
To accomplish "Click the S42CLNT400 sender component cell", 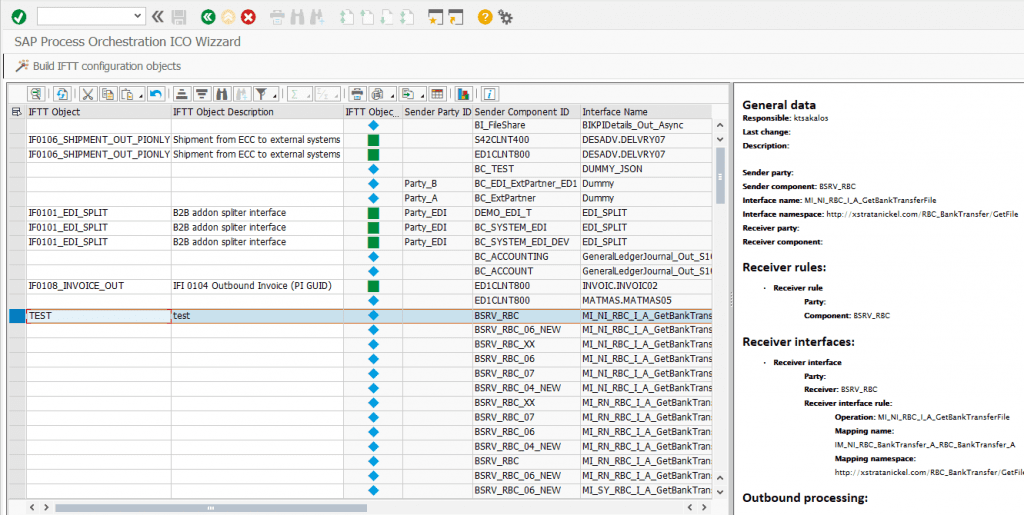I will (526, 140).
